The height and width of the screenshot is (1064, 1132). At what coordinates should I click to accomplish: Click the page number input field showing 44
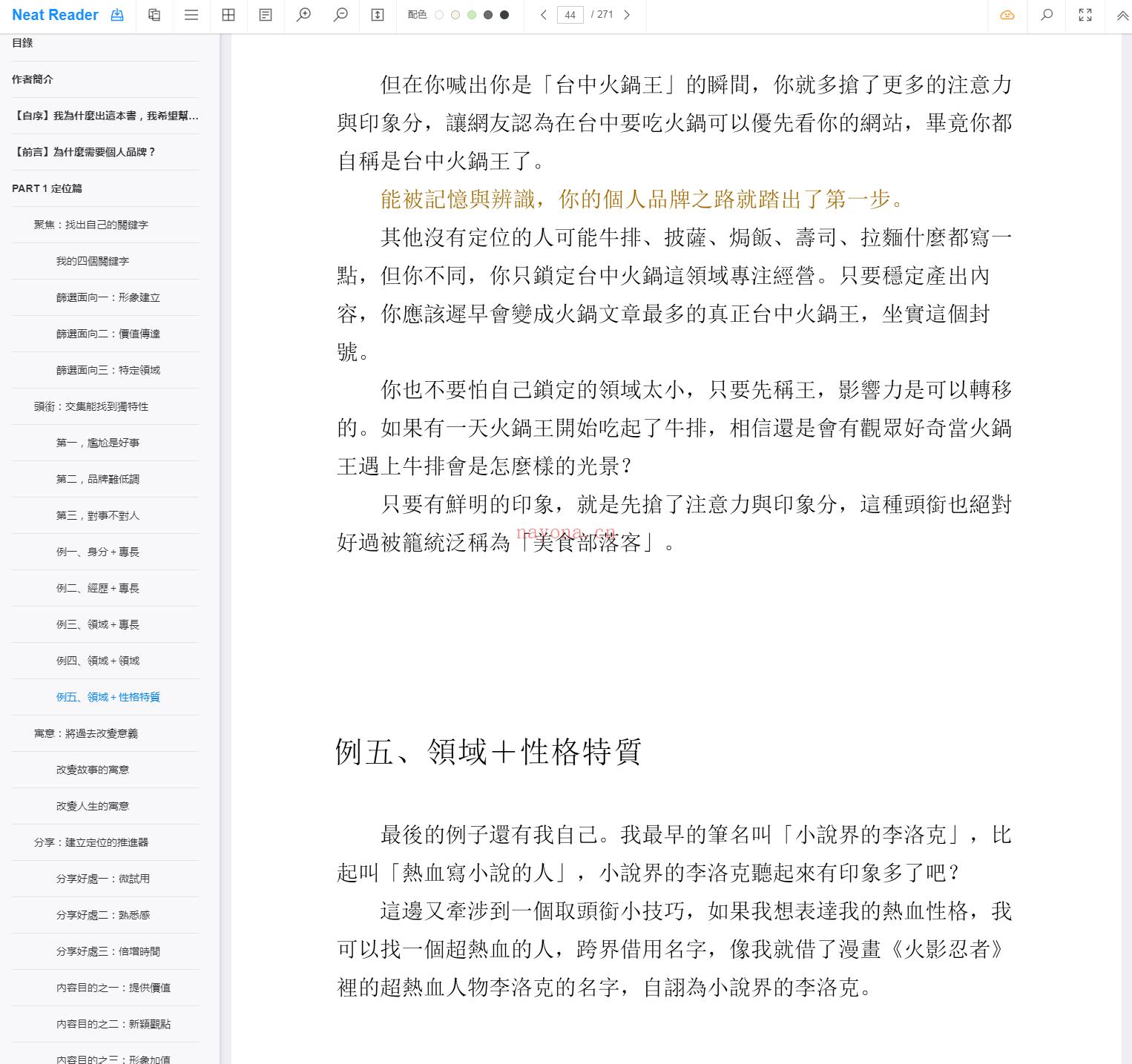[x=570, y=15]
